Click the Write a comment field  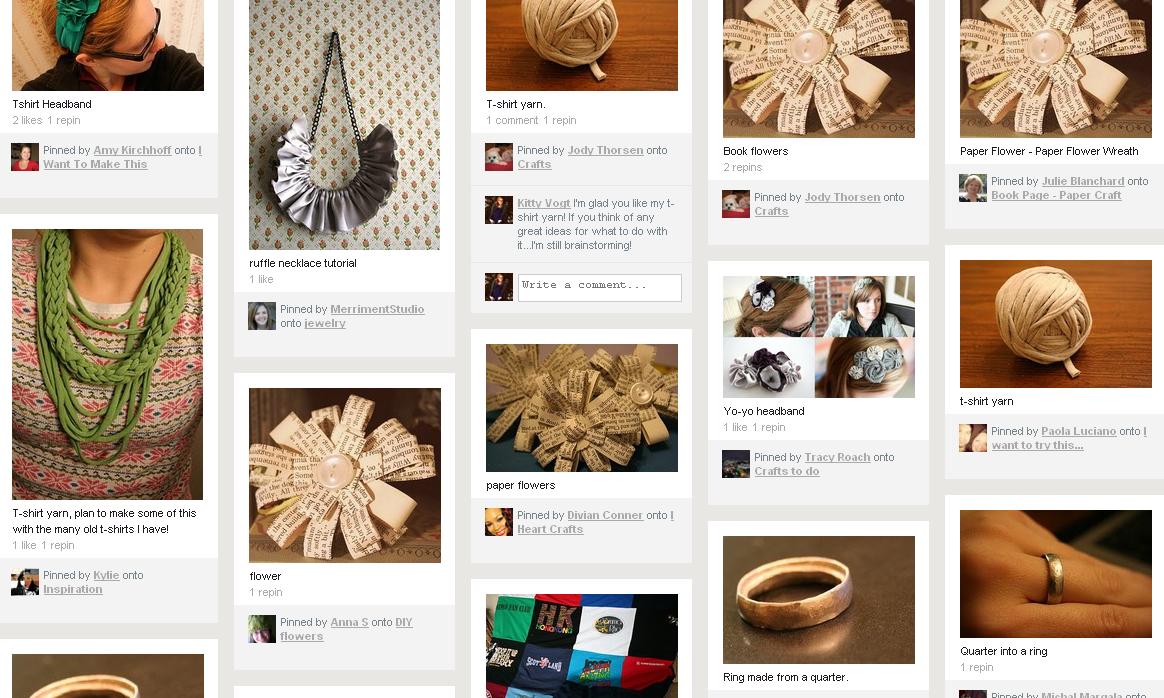(599, 288)
